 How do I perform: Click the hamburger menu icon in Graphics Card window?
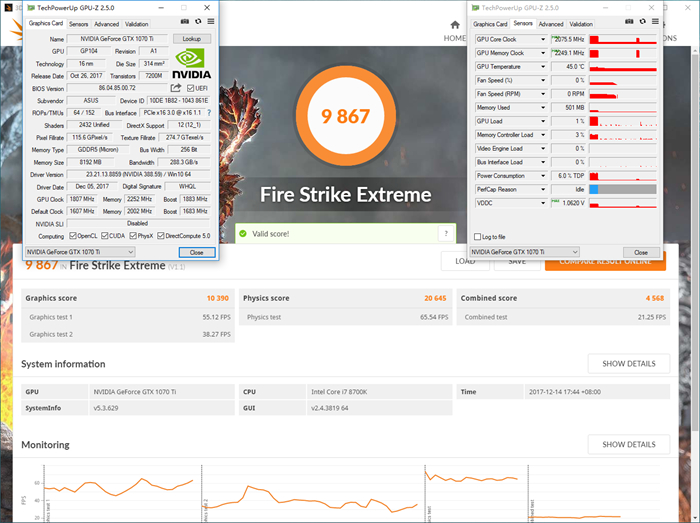click(210, 23)
